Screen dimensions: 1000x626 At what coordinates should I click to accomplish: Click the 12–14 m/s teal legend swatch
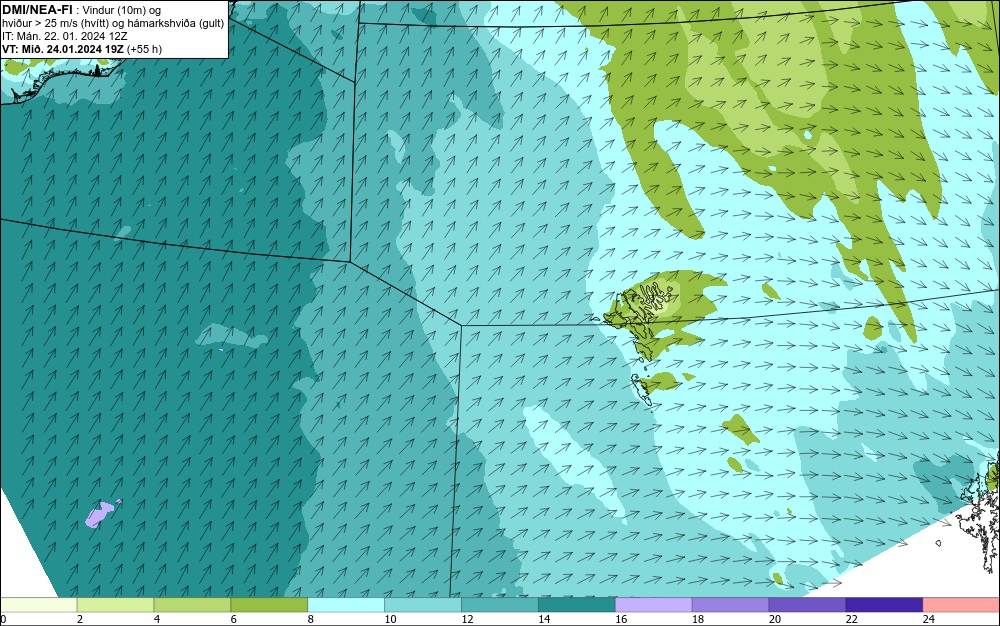tap(500, 605)
